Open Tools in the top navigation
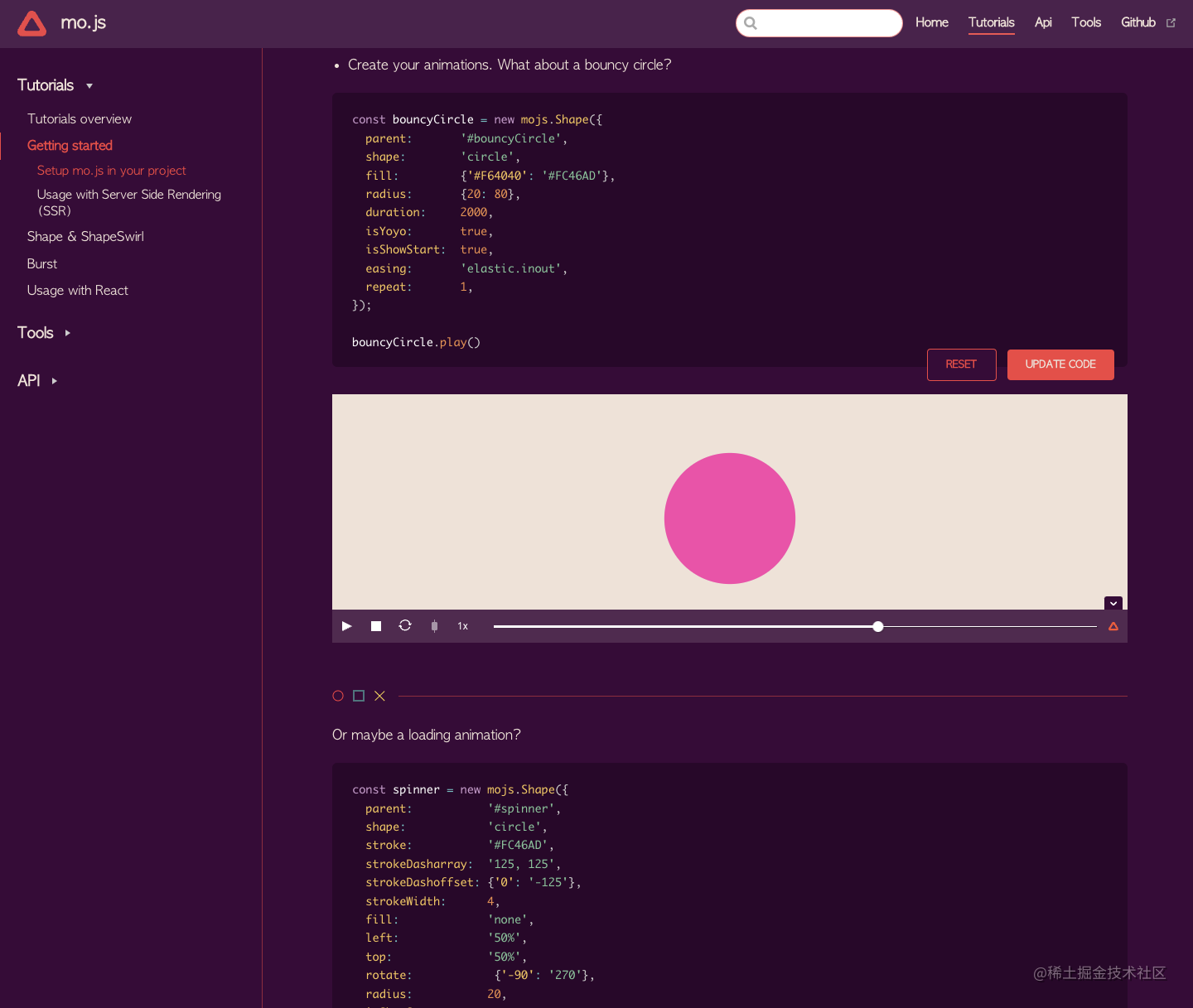Image resolution: width=1193 pixels, height=1008 pixels. click(1086, 22)
